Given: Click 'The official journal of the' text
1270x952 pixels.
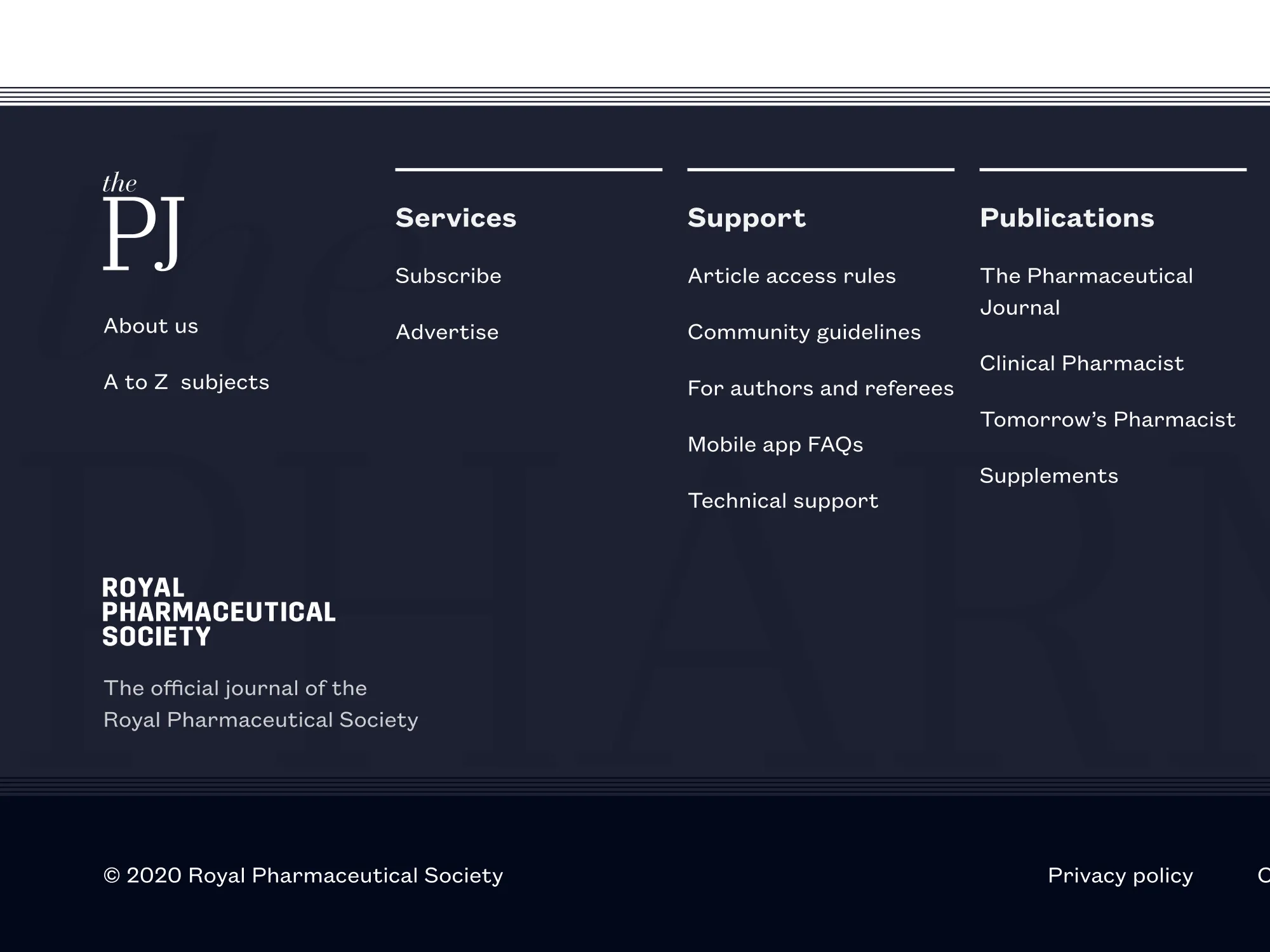Looking at the screenshot, I should pos(235,689).
